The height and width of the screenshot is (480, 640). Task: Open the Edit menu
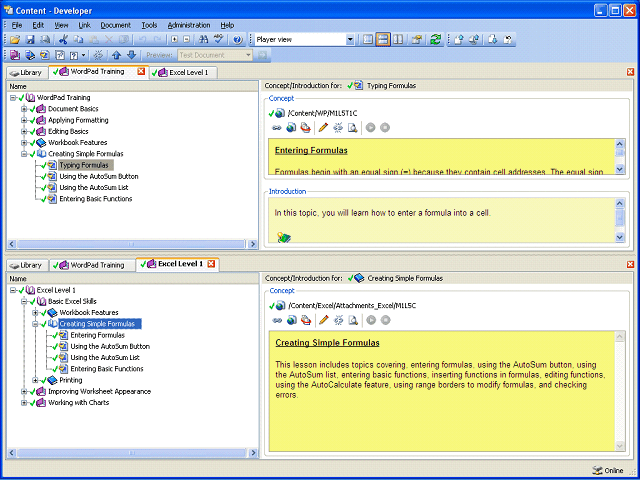(38, 25)
